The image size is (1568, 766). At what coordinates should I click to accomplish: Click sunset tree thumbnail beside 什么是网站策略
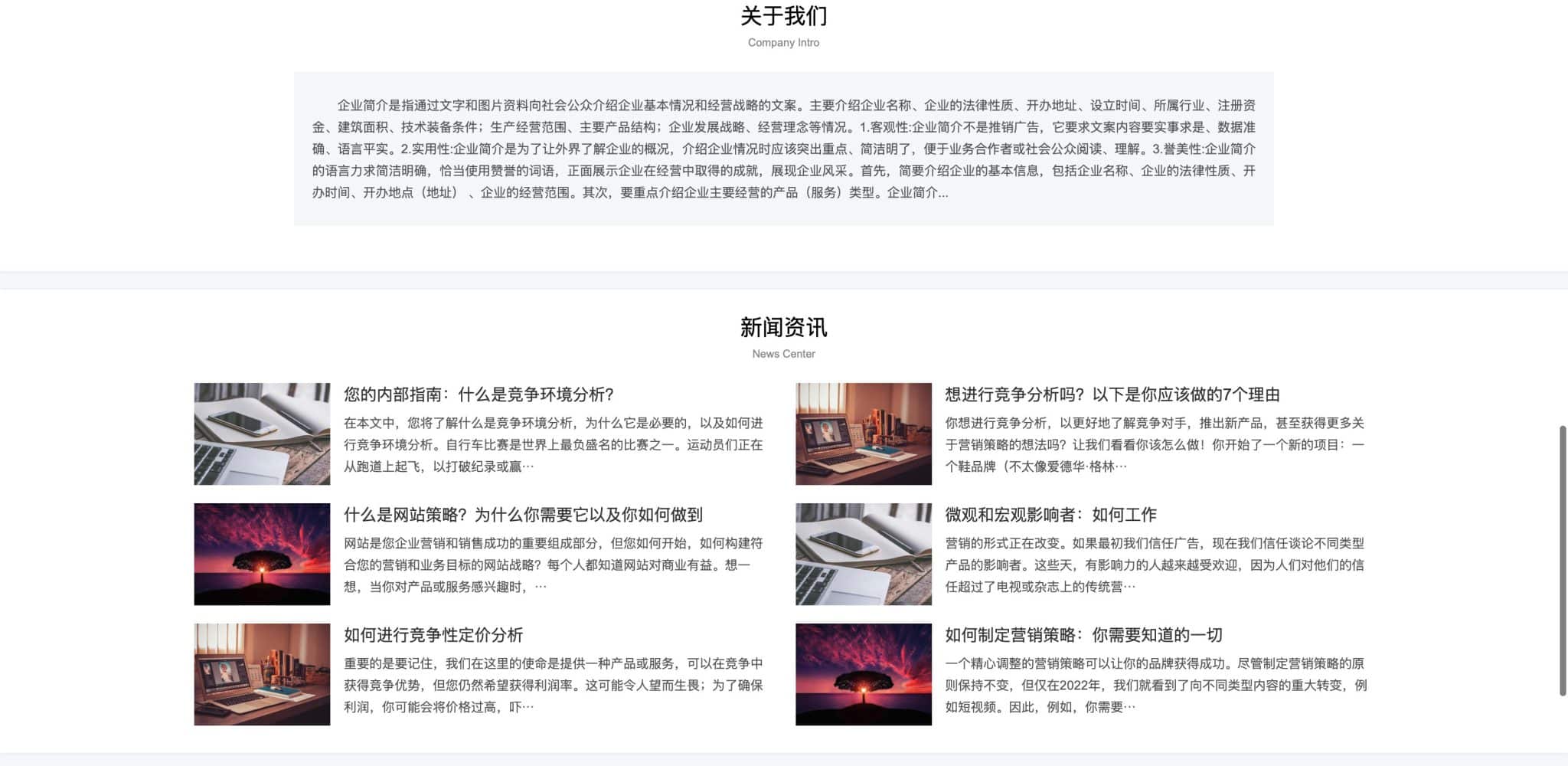tap(262, 554)
